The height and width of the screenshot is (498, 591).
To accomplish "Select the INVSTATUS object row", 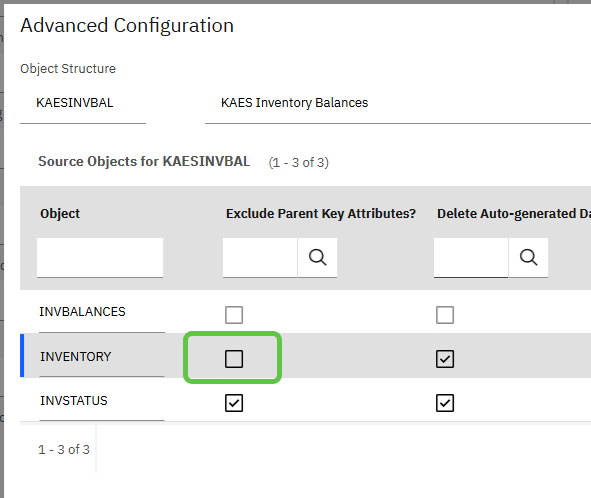I will 74,401.
